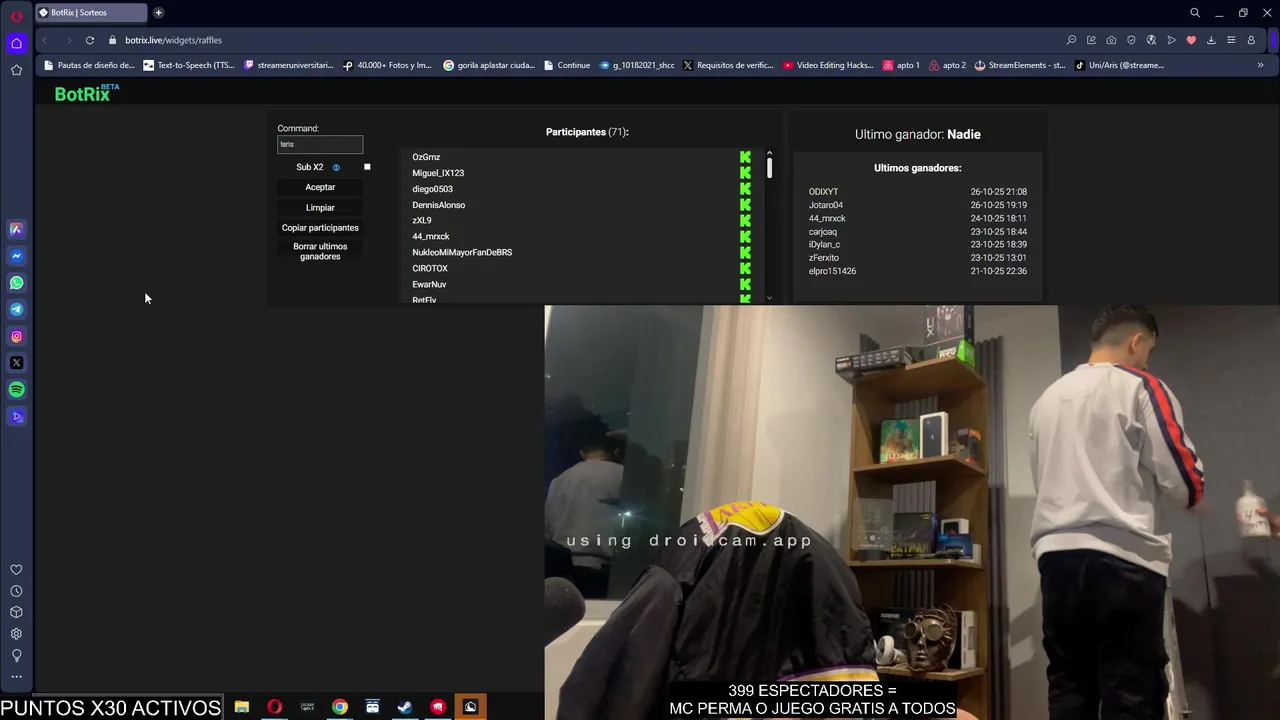This screenshot has width=1280, height=720.
Task: Click Copiar participantes
Action: click(320, 227)
